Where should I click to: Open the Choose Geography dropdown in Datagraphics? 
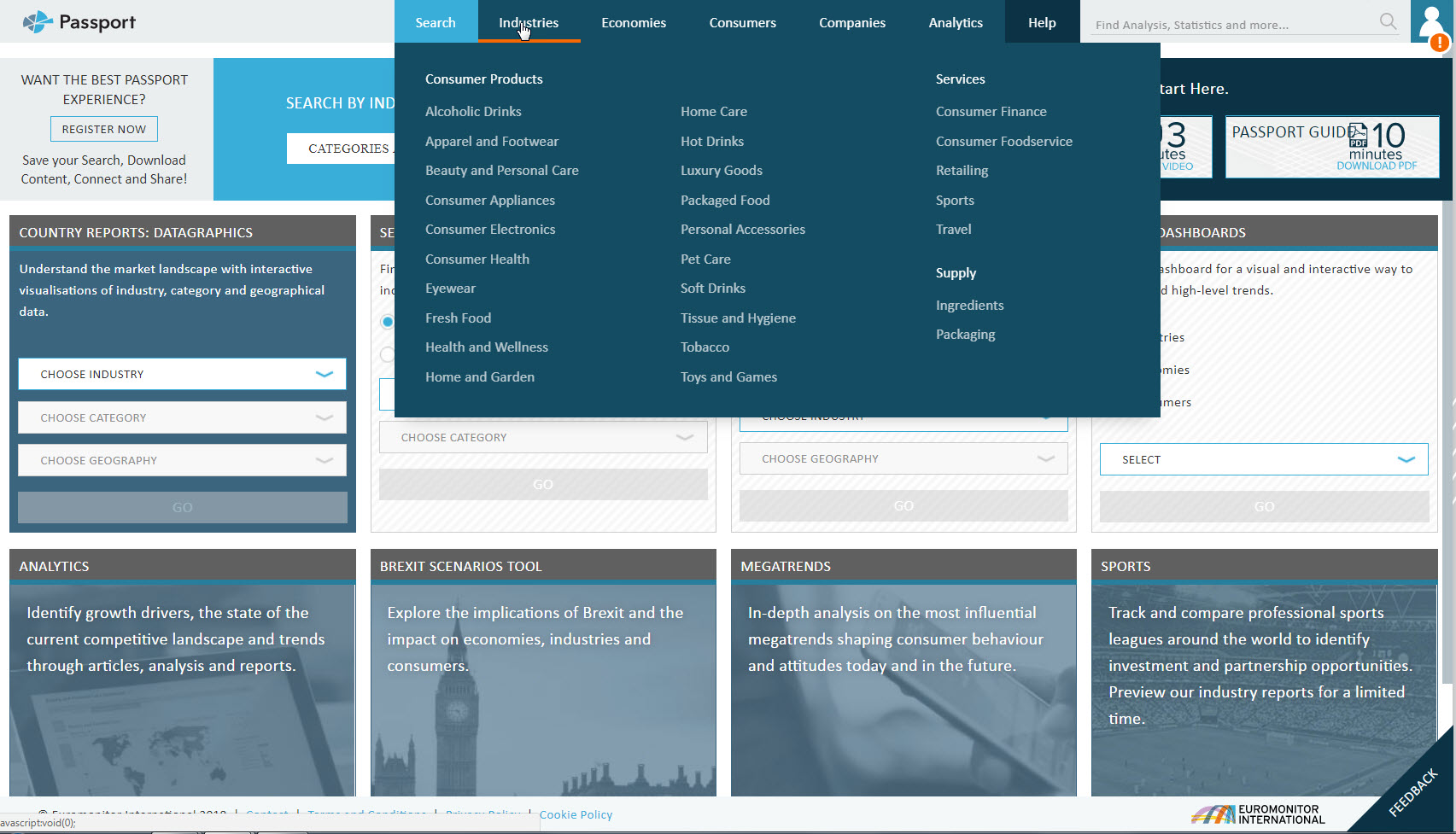coord(182,460)
